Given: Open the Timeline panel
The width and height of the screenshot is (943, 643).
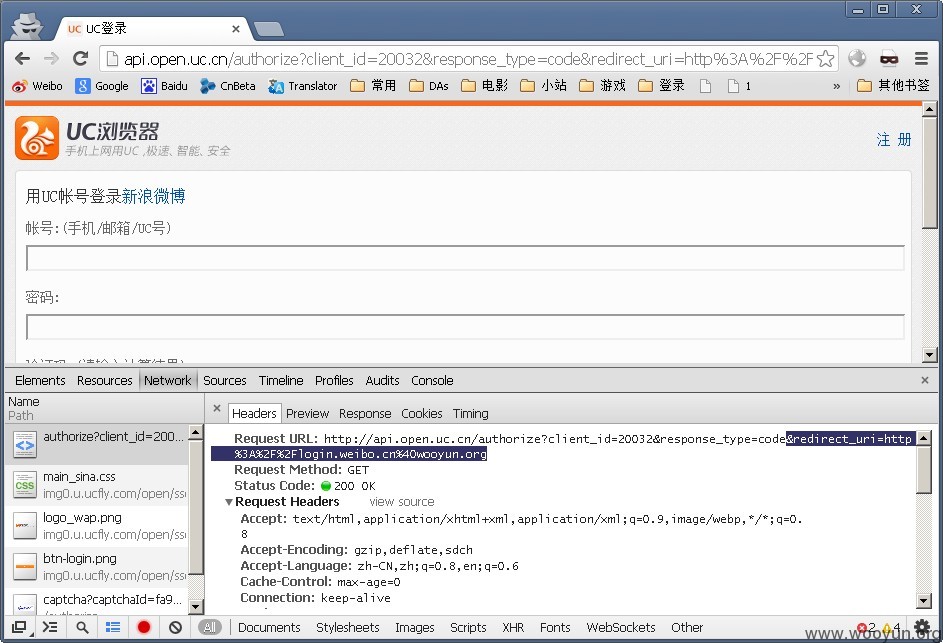Looking at the screenshot, I should click(x=281, y=380).
